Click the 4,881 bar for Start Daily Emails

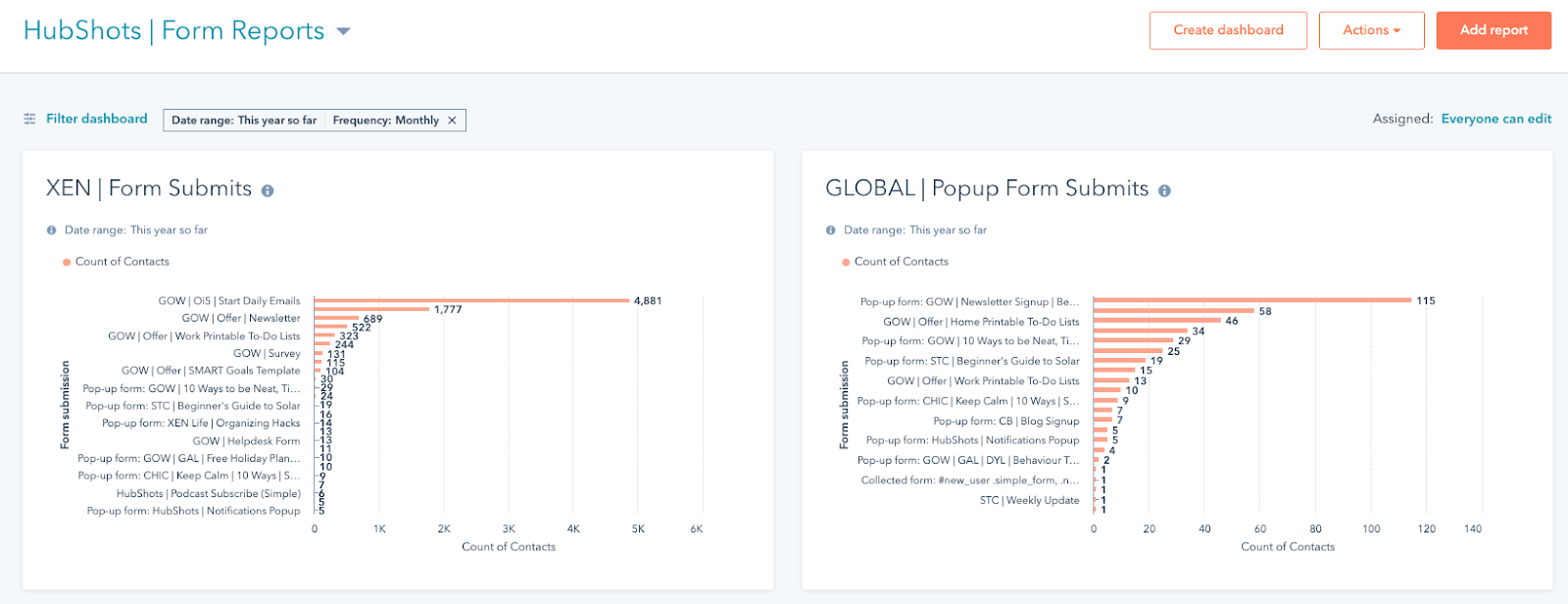tap(471, 301)
